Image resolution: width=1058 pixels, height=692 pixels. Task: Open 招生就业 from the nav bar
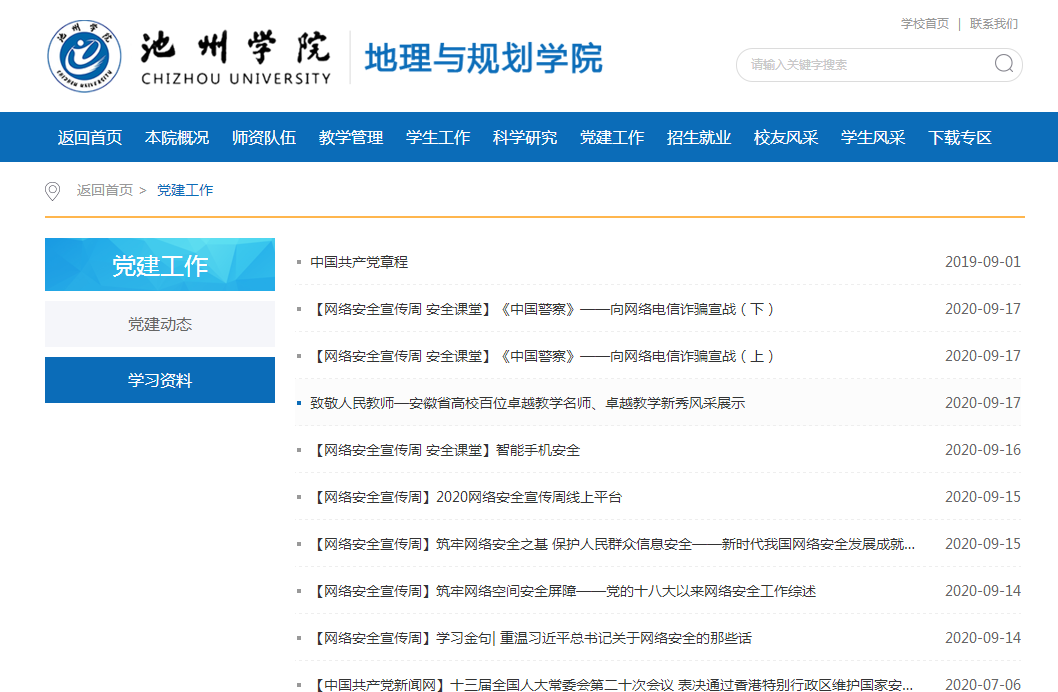699,138
